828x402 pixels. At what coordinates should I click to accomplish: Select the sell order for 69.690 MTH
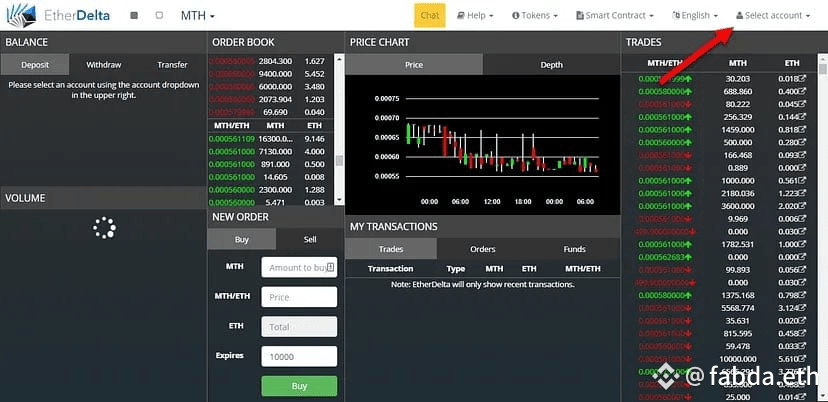(271, 112)
